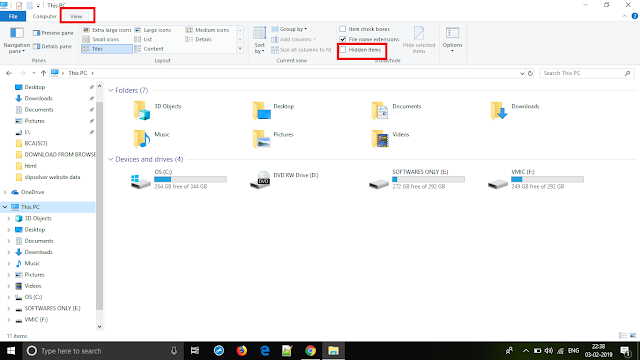
Task: Enable Item check boxes
Action: pos(343,29)
